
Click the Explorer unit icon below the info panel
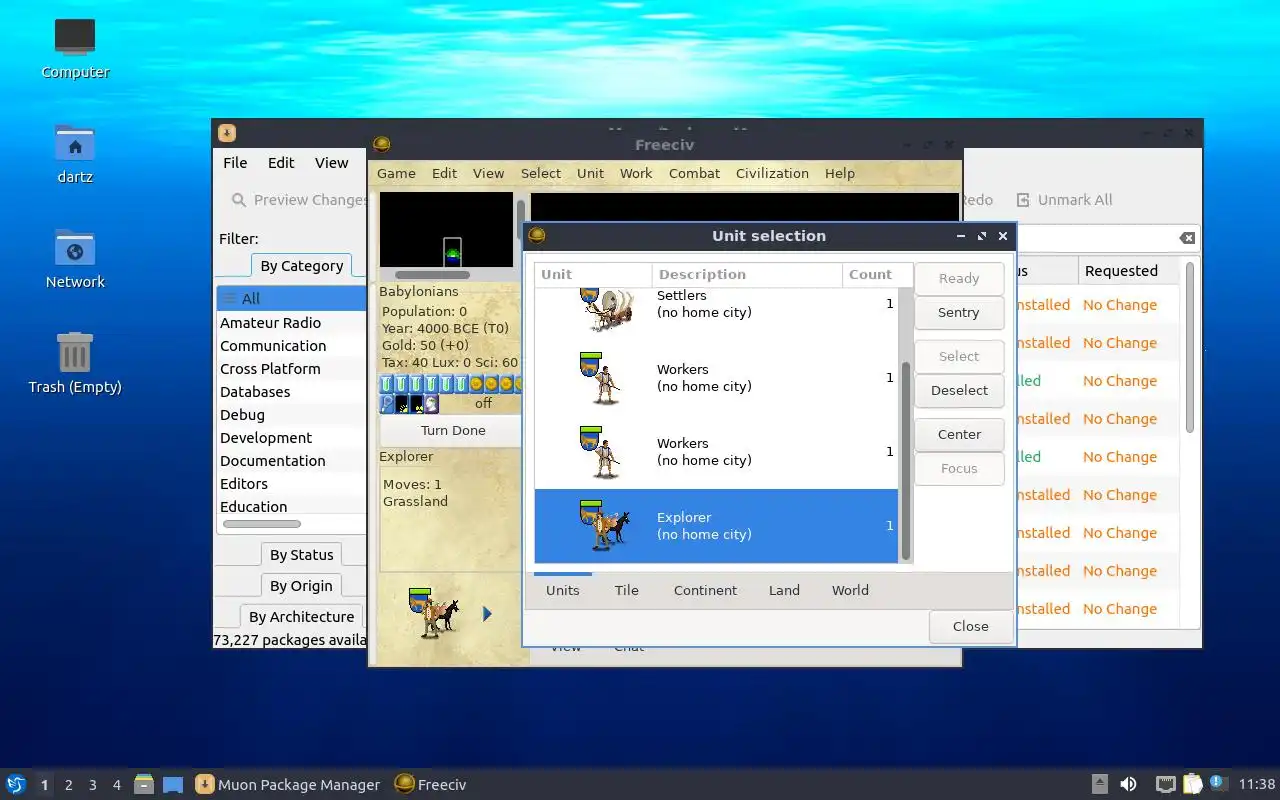[x=434, y=612]
